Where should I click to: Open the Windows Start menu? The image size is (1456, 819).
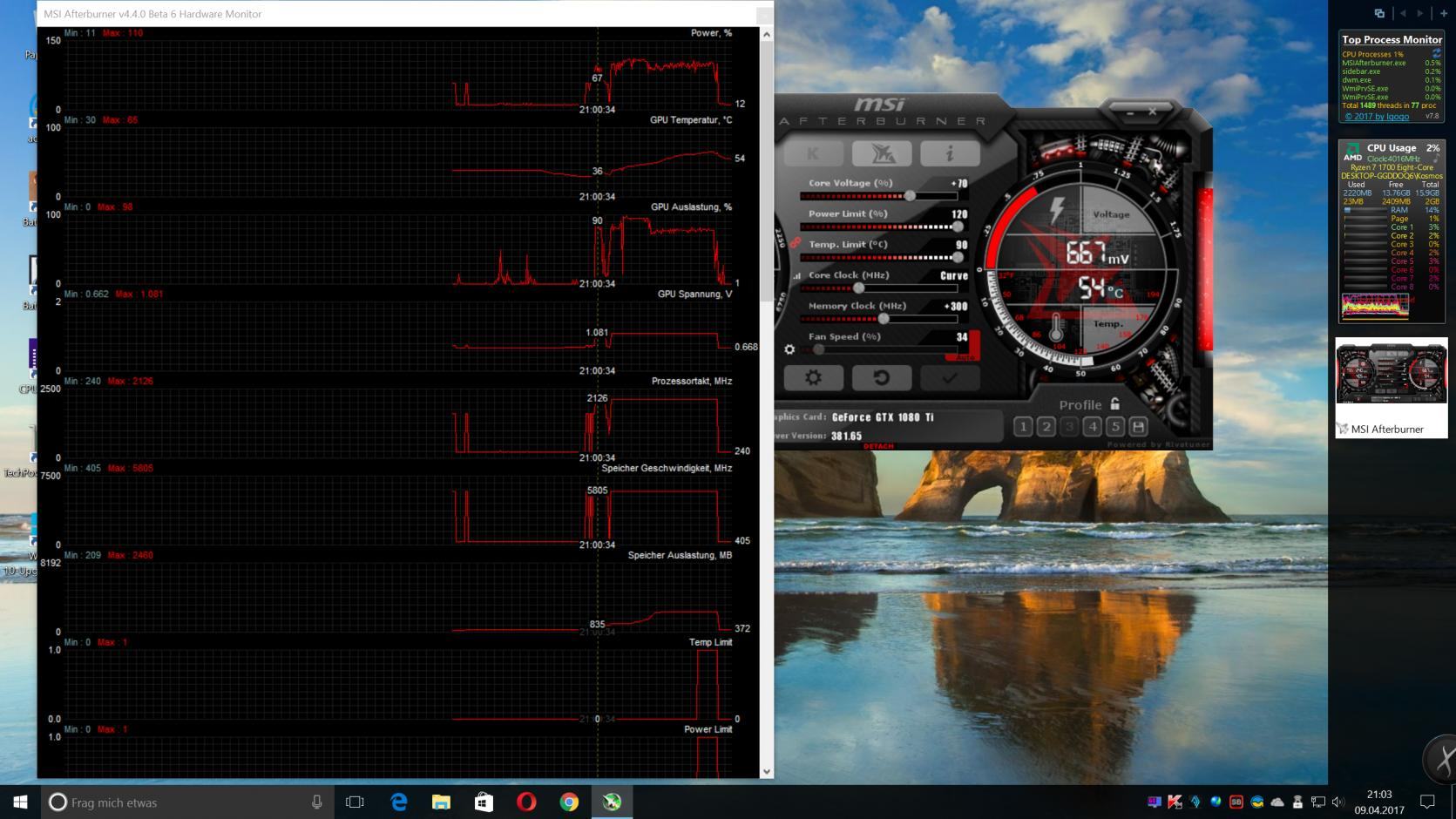click(x=20, y=802)
